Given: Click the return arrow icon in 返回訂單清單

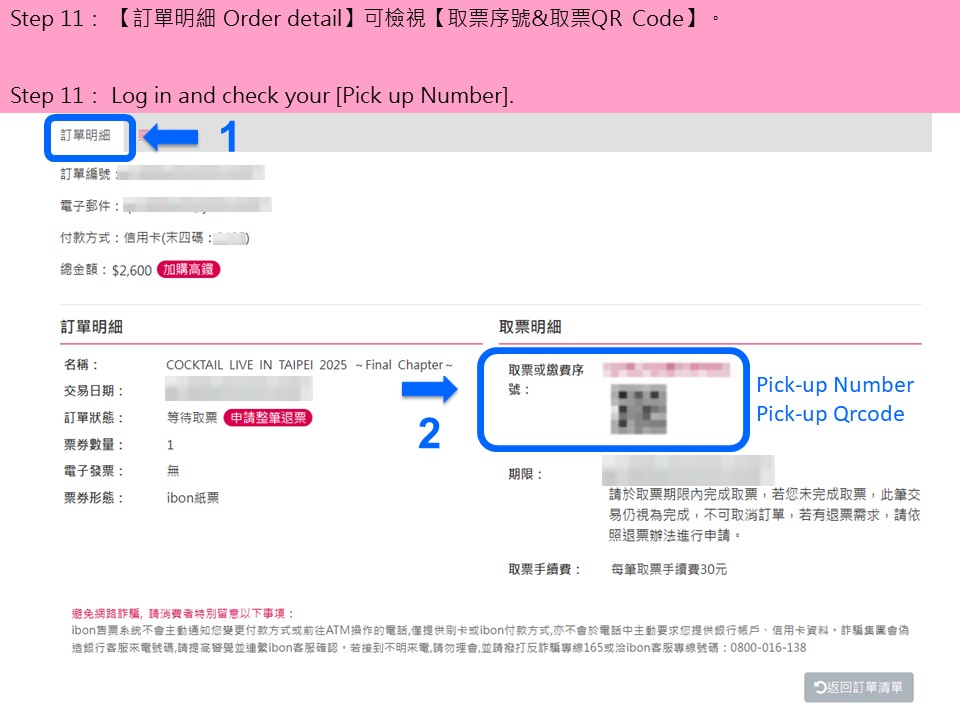Looking at the screenshot, I should (x=820, y=688).
